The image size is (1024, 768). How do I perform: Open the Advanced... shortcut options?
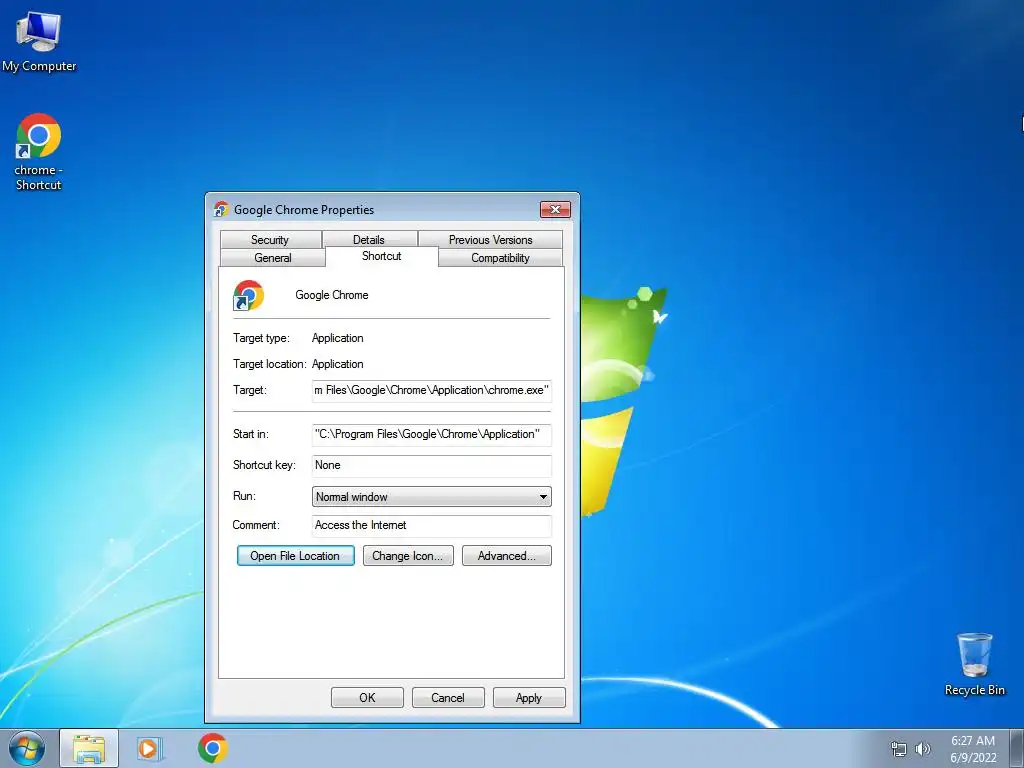pos(507,556)
